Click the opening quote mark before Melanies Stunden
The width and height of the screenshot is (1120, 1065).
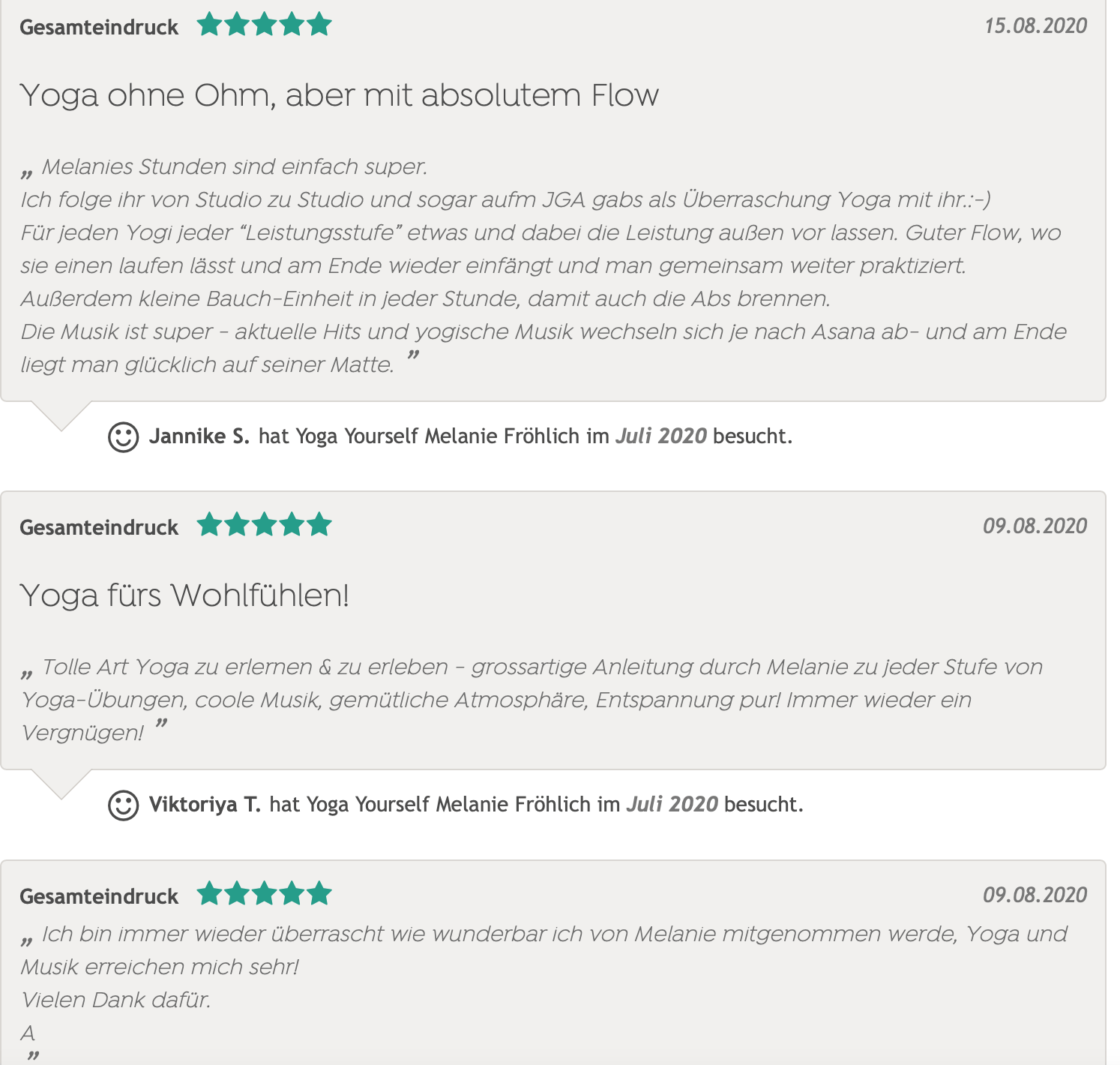click(x=28, y=172)
